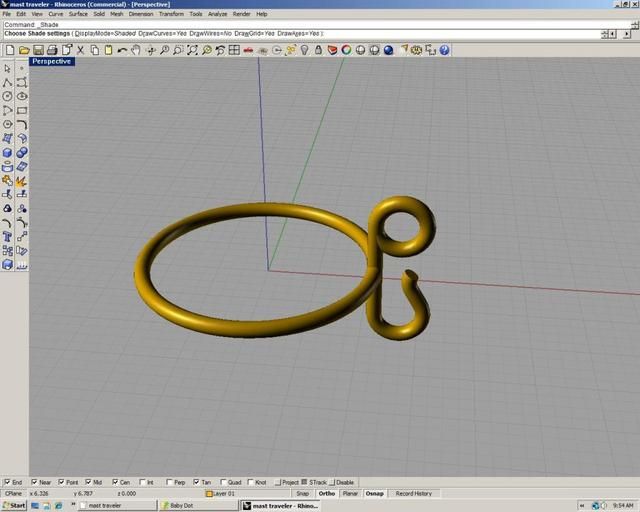This screenshot has height=512, width=640.
Task: Toggle the Near osnap checkbox
Action: click(34, 482)
